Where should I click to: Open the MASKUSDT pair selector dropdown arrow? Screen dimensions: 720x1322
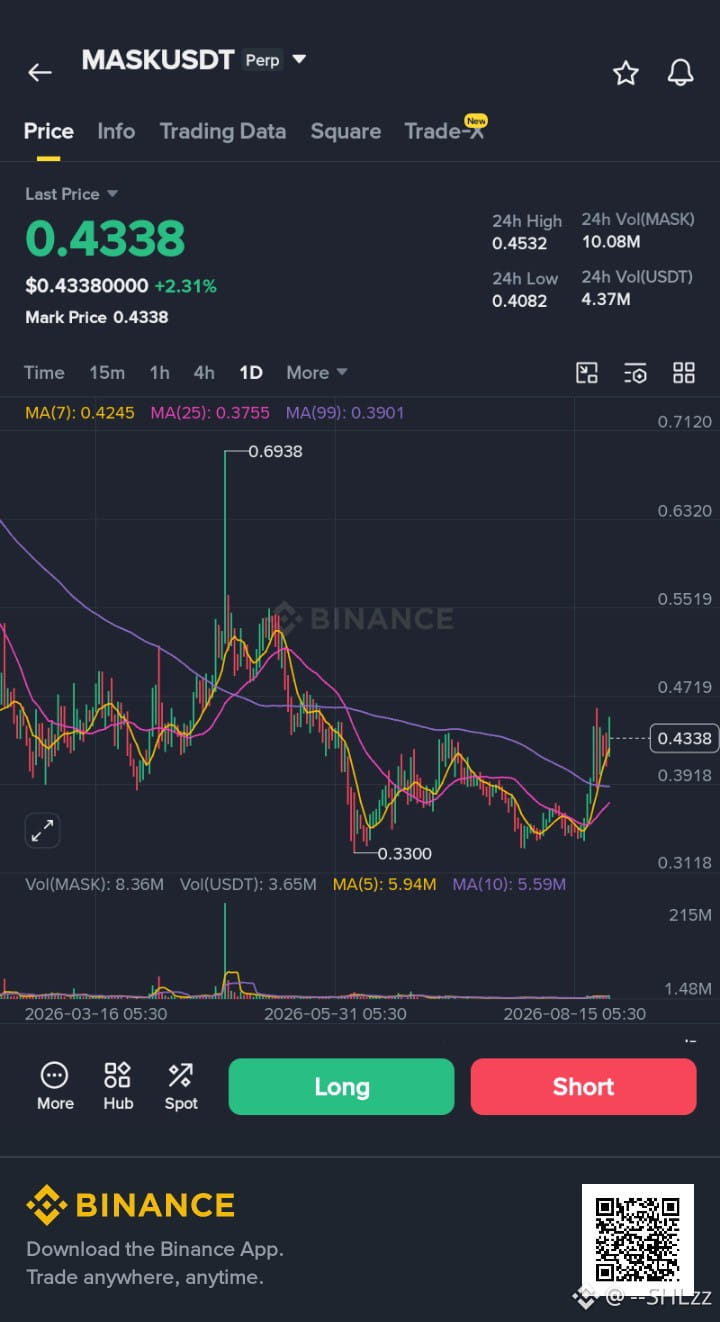tap(299, 60)
